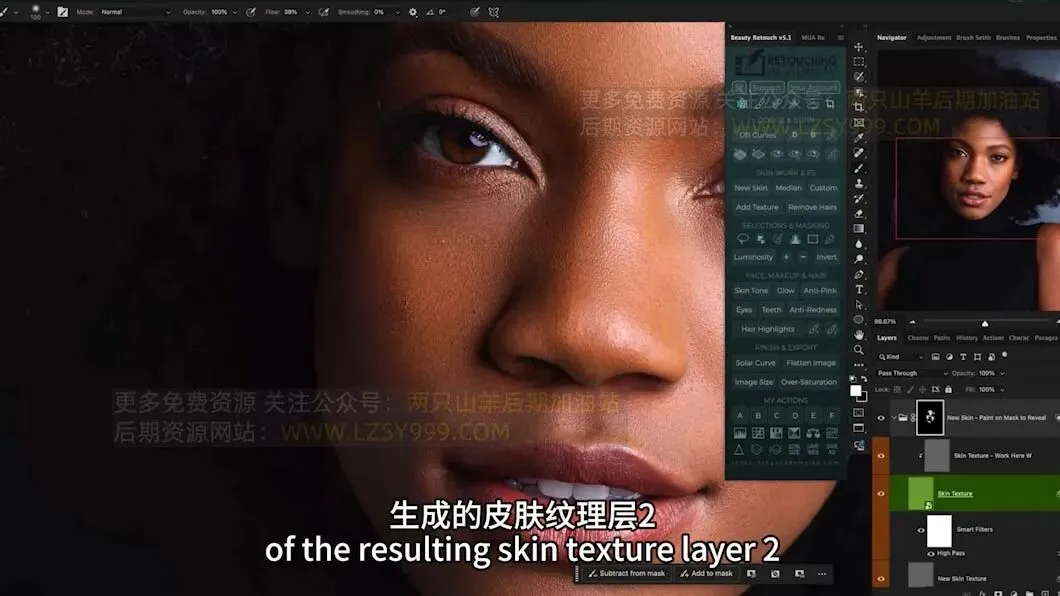
Task: Select the Gradient tool
Action: tap(859, 228)
